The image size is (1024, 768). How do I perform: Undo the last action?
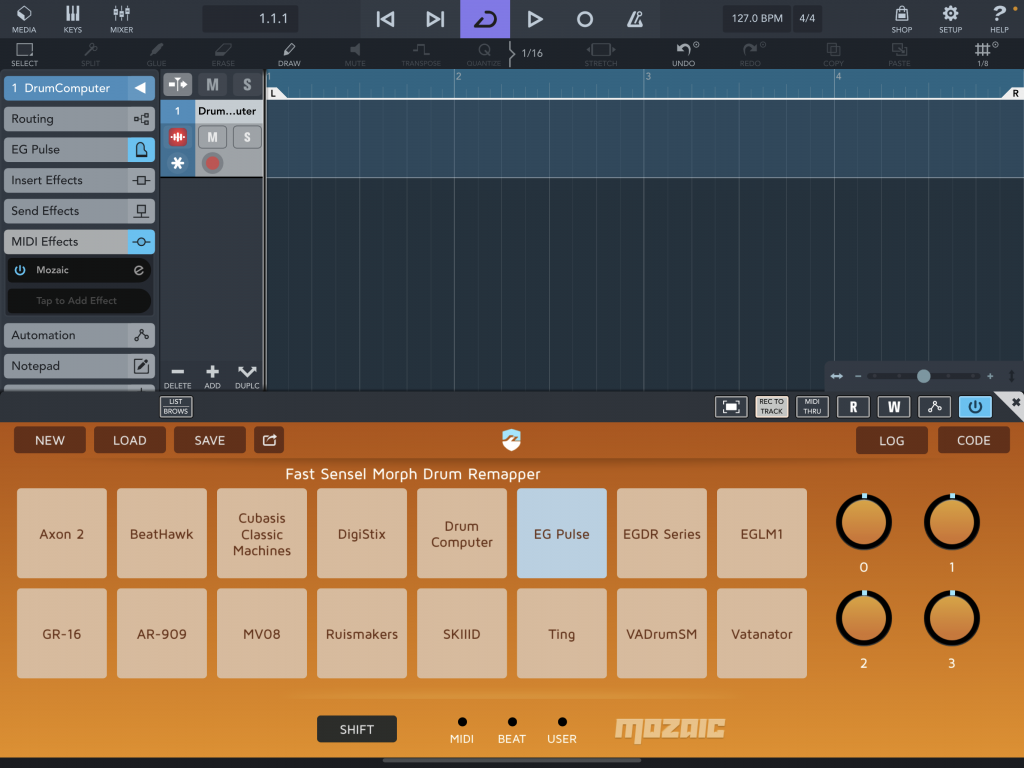click(684, 54)
